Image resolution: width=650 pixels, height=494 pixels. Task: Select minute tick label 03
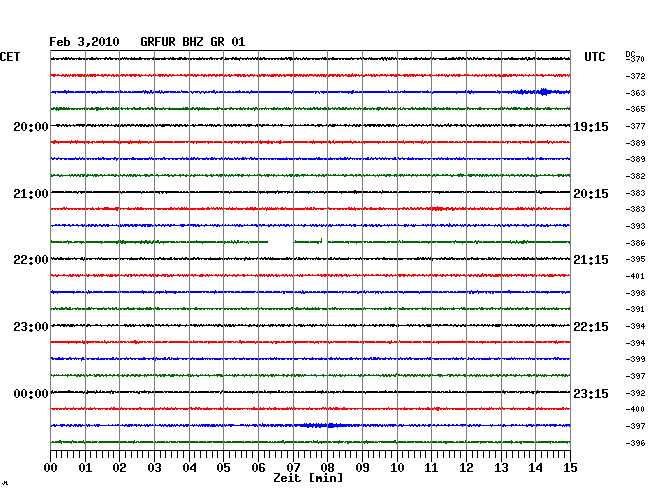click(155, 468)
